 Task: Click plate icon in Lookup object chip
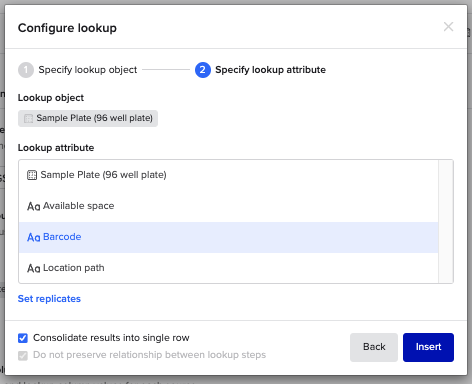tap(29, 118)
